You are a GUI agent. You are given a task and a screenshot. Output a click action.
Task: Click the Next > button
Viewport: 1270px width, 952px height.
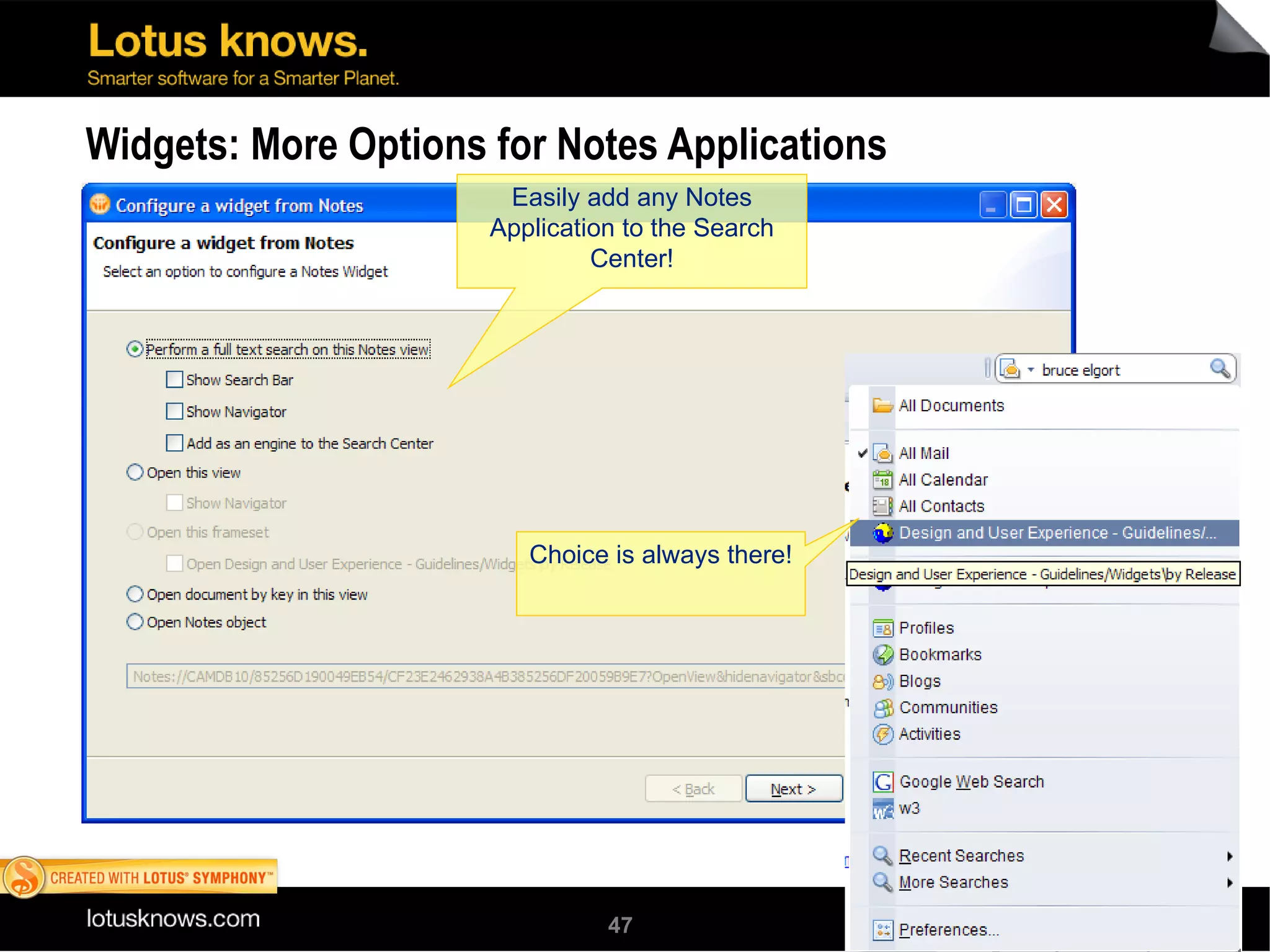point(794,789)
